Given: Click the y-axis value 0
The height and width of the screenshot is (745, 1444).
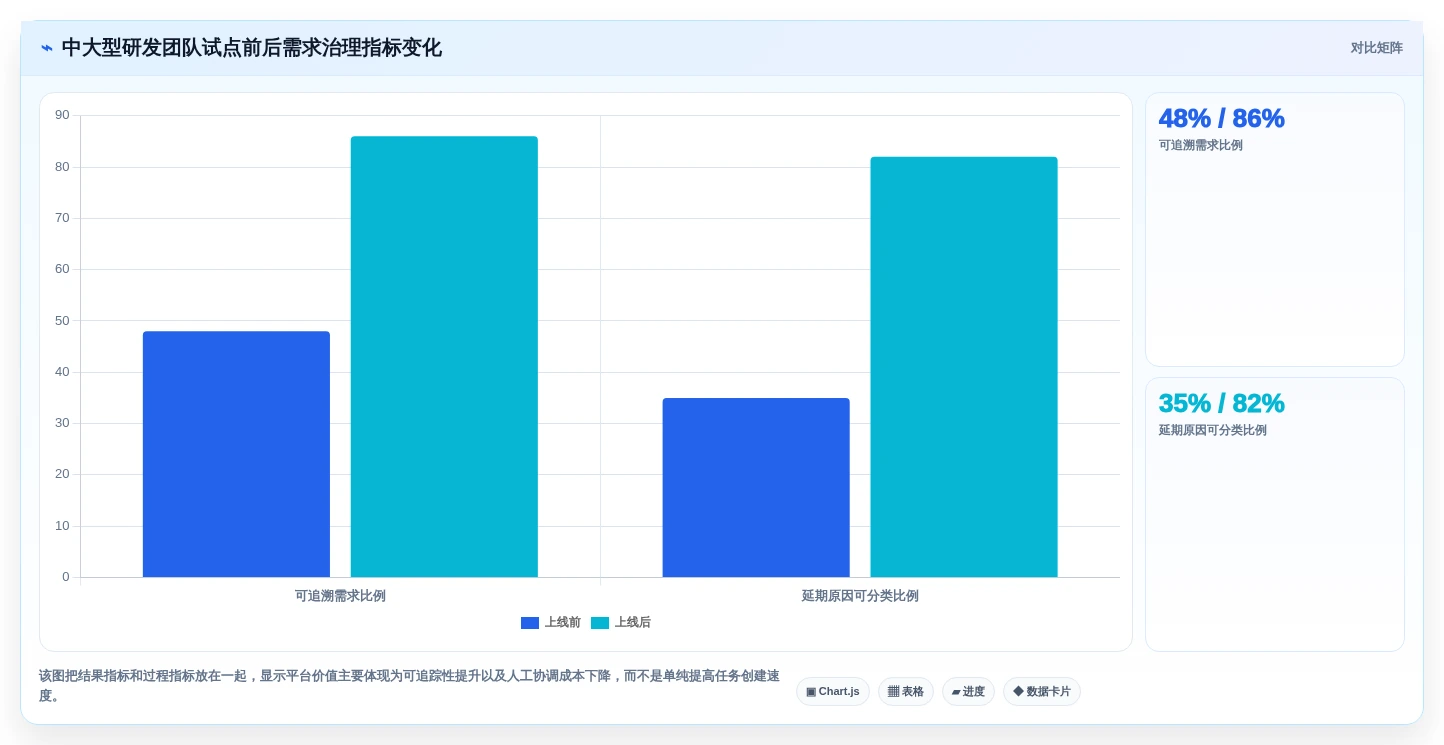Looking at the screenshot, I should (66, 577).
